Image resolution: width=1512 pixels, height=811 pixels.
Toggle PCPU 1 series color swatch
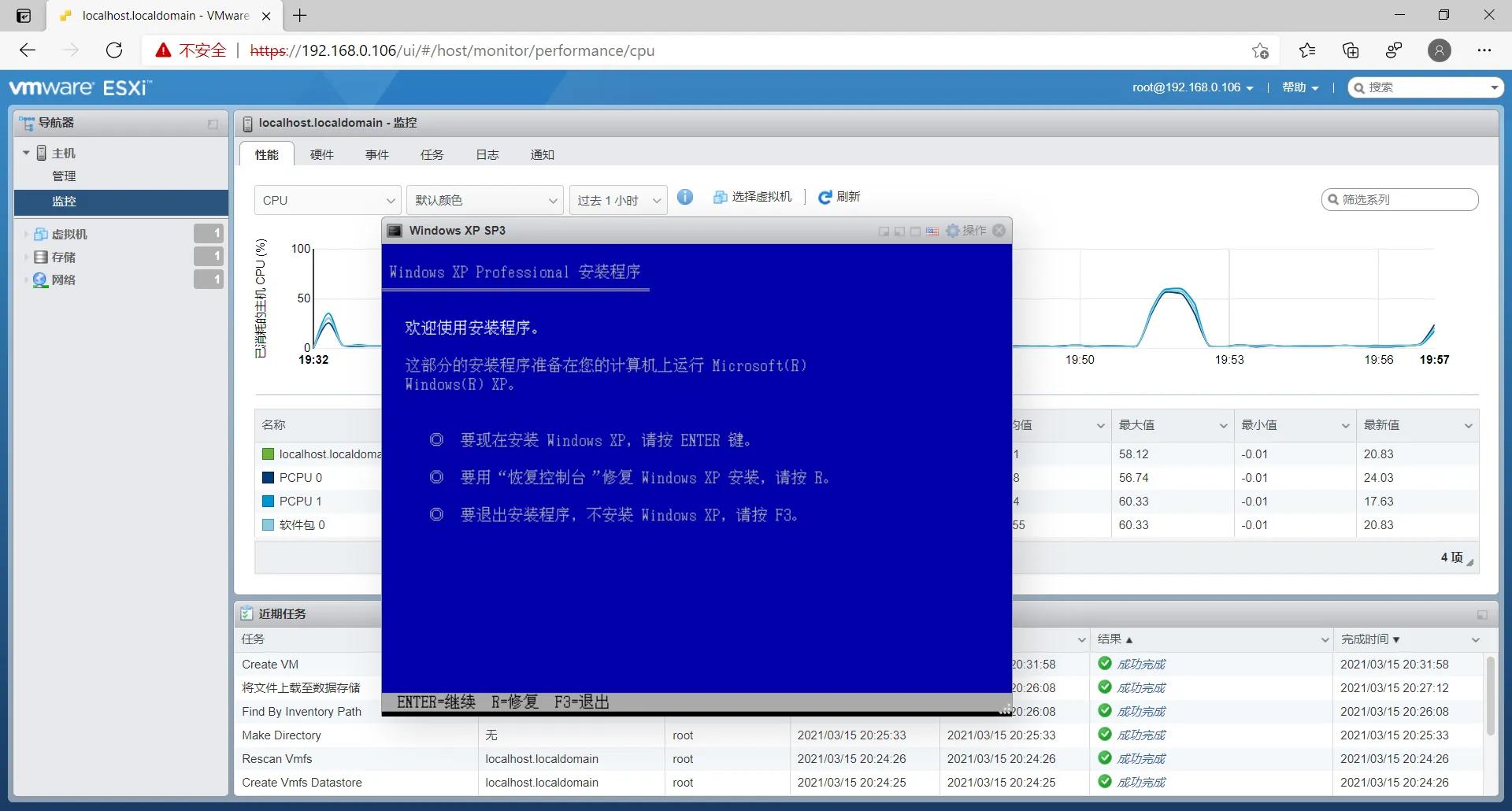(x=268, y=502)
